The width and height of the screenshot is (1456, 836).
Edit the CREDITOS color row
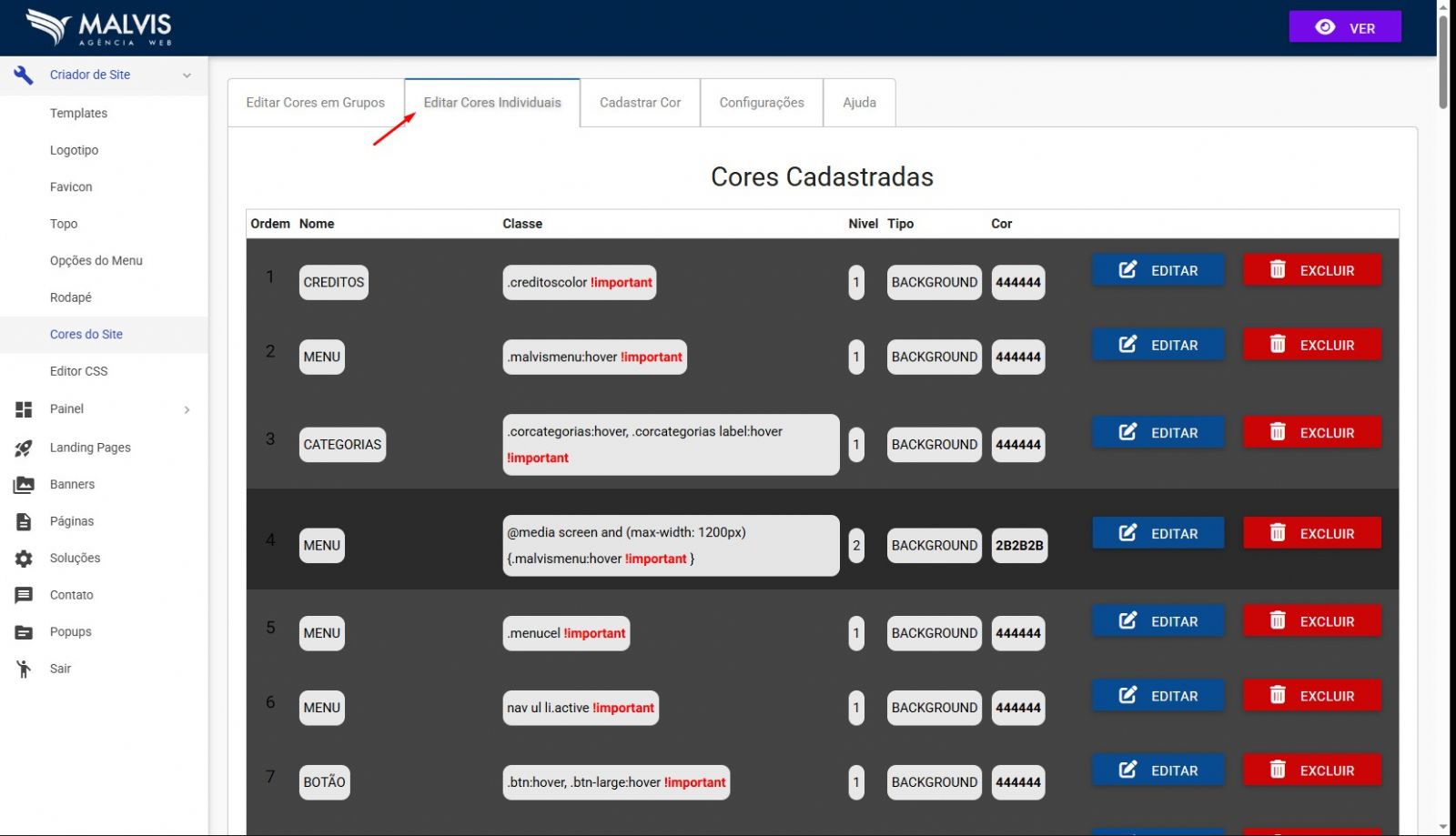(x=1158, y=270)
